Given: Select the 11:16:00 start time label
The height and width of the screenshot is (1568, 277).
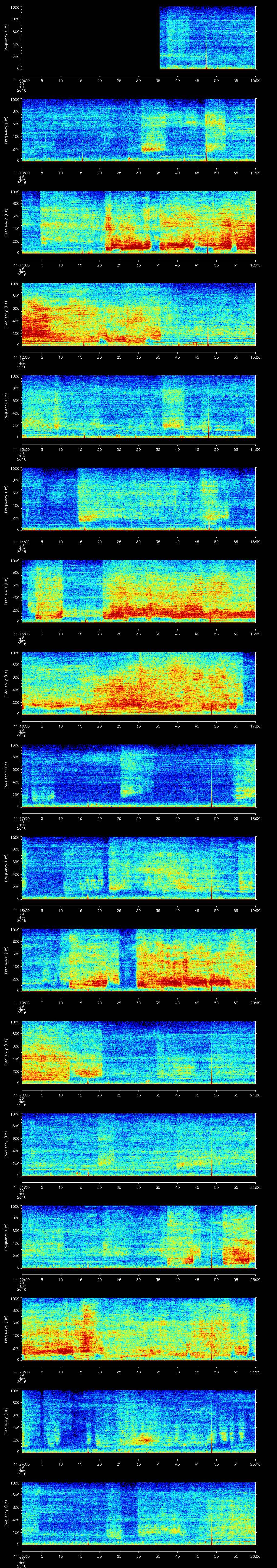Looking at the screenshot, I should point(21,726).
